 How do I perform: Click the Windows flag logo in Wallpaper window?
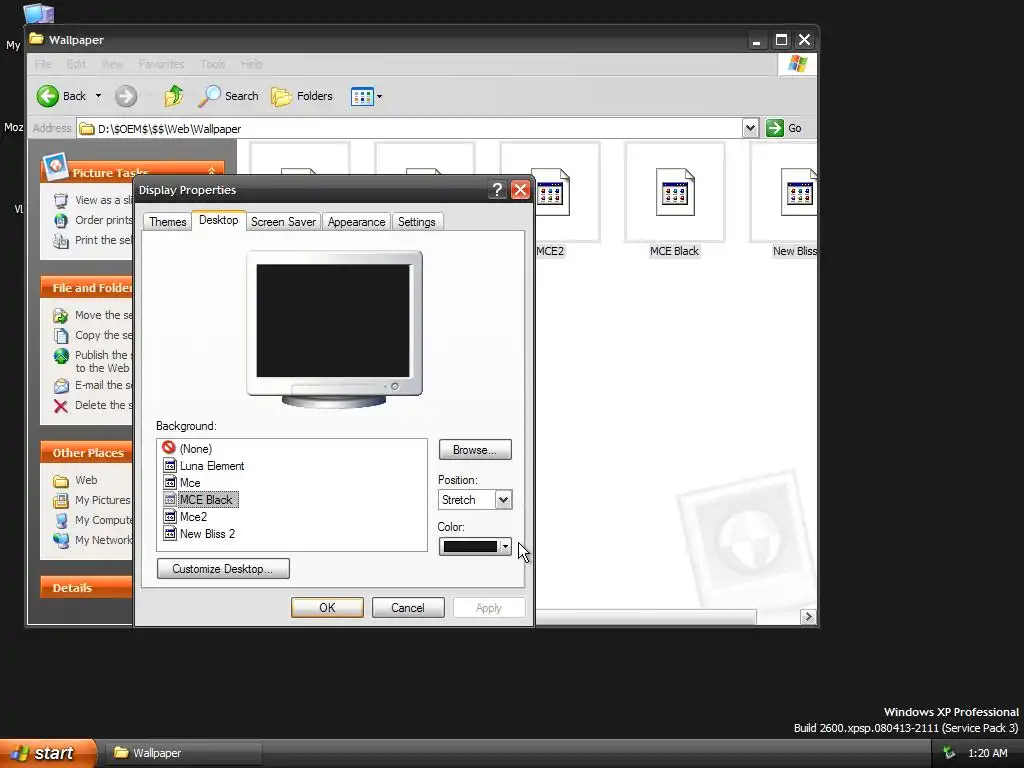click(797, 63)
